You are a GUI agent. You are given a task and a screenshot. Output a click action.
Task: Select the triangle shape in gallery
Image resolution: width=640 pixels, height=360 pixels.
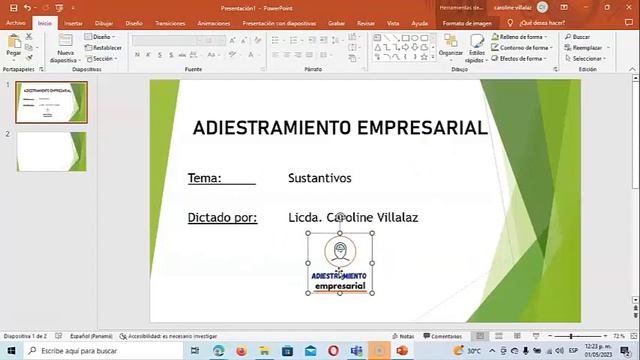(378, 48)
